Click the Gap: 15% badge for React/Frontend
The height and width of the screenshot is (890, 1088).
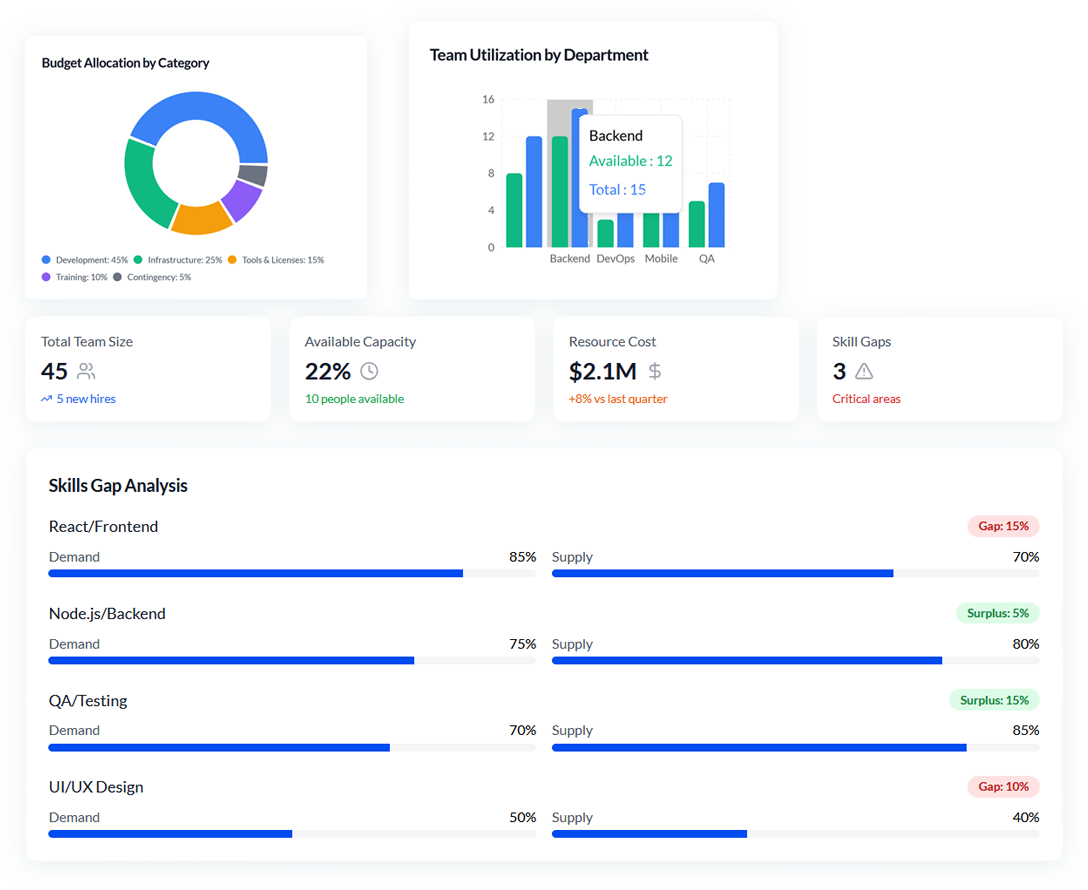pos(1003,526)
